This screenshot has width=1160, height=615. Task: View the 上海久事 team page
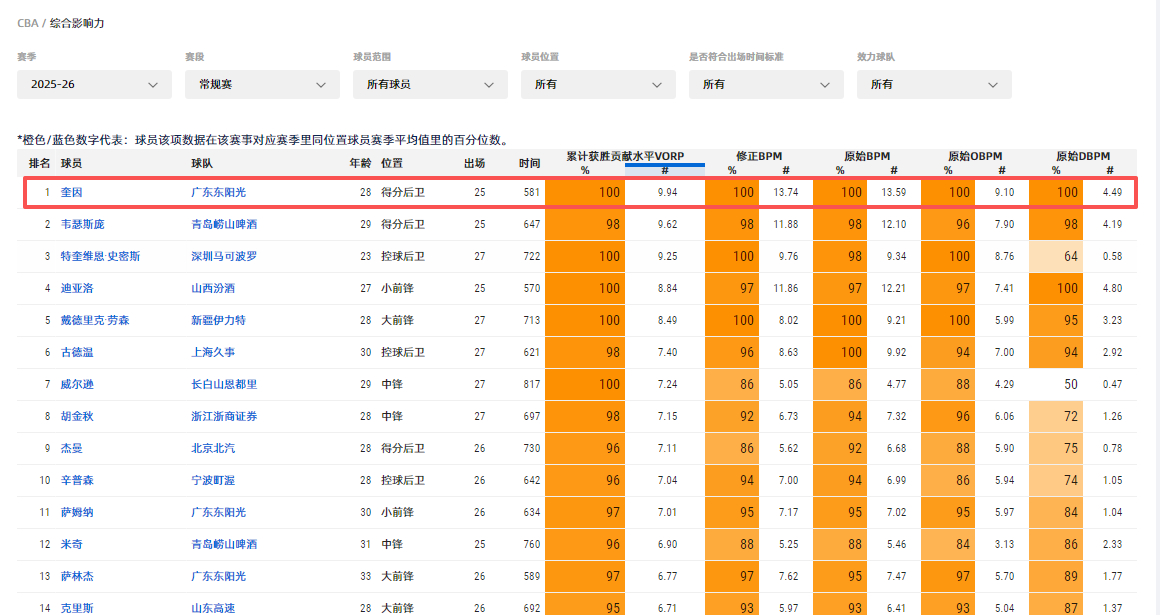[x=214, y=352]
